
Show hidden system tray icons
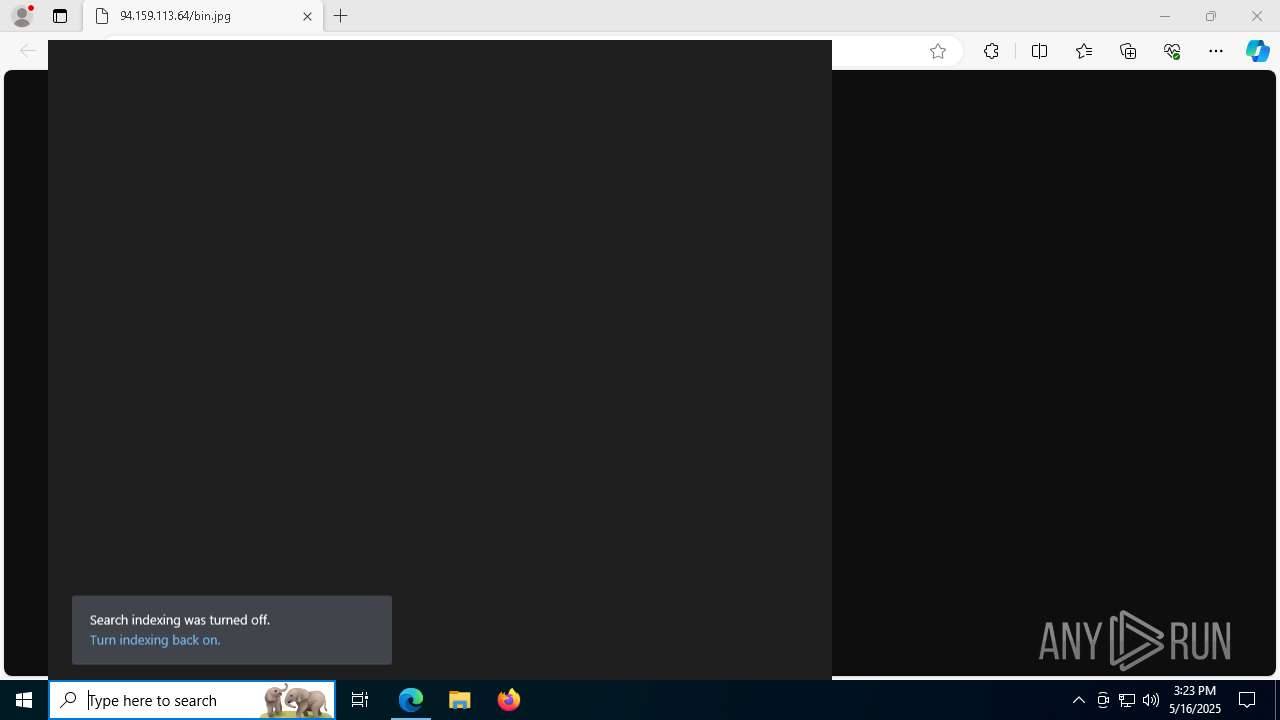tap(1078, 700)
